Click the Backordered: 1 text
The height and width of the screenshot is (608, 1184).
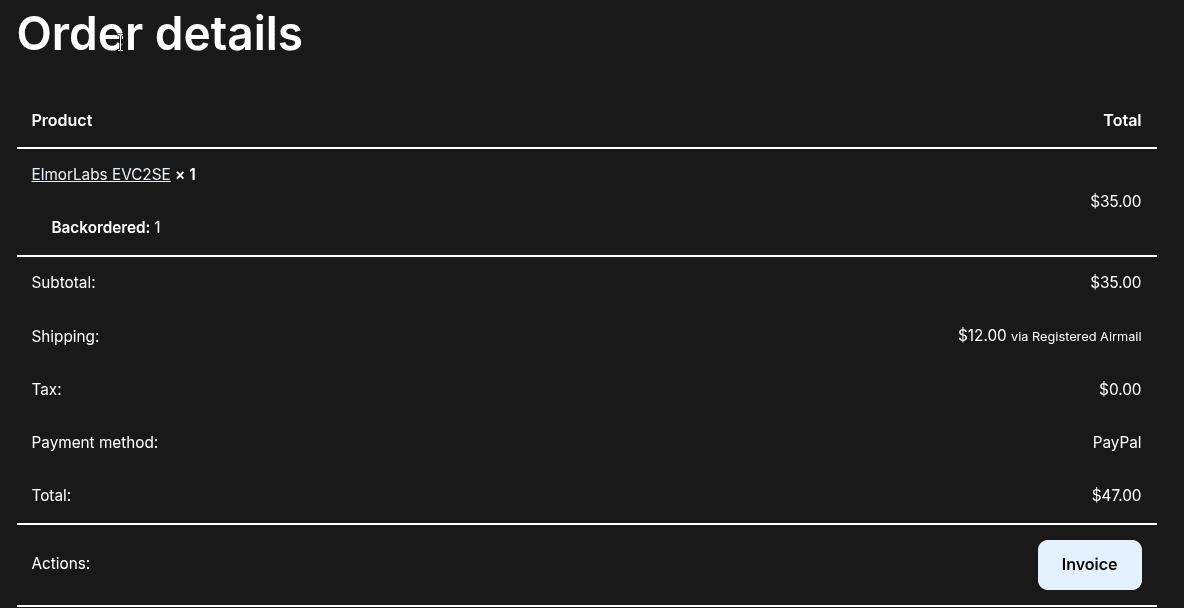point(106,228)
